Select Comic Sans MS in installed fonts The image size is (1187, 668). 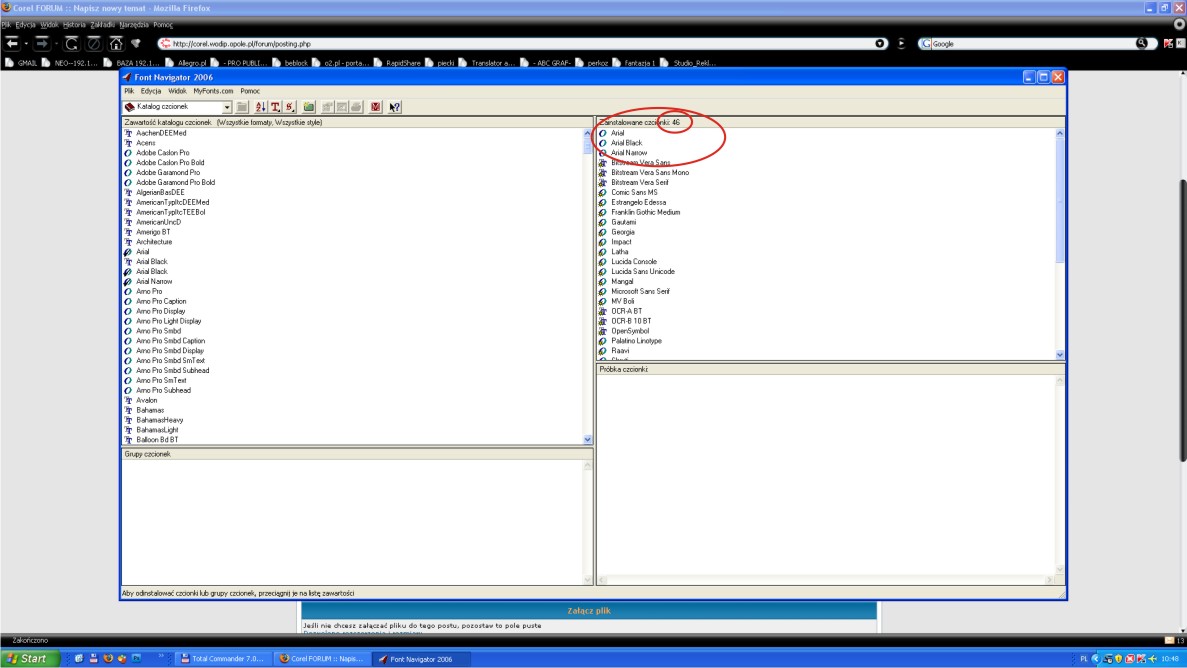pyautogui.click(x=634, y=192)
